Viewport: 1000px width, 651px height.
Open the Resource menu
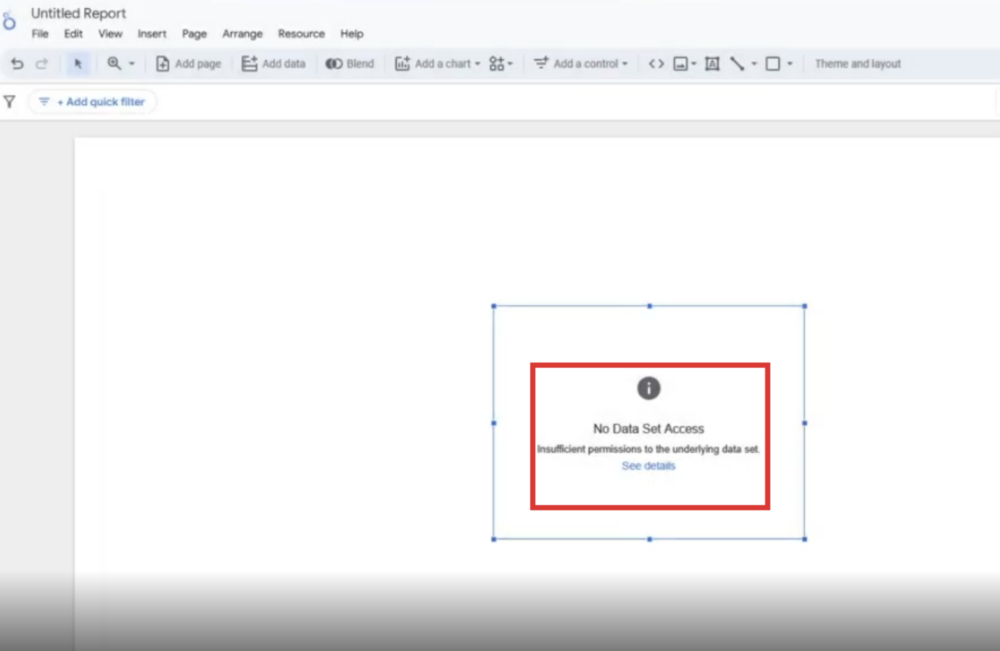pos(301,34)
